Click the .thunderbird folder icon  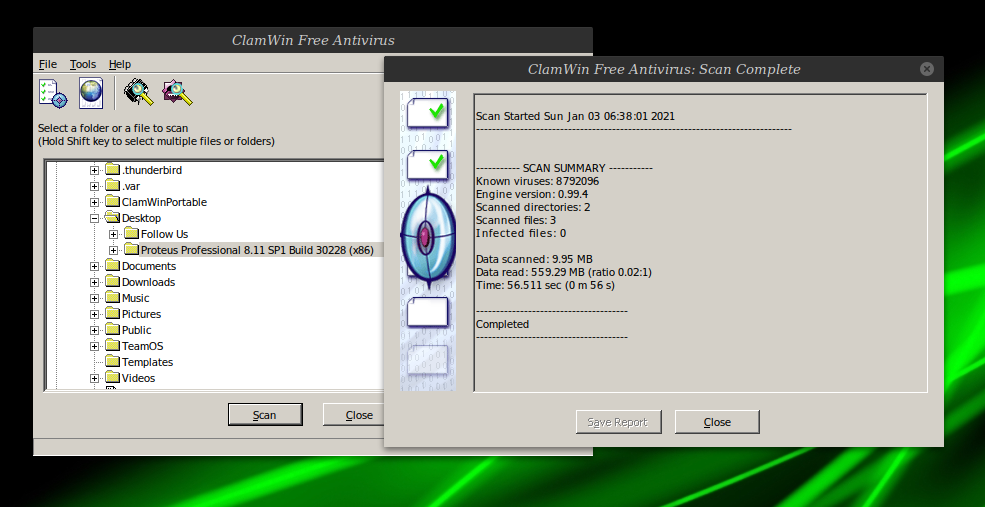[x=112, y=169]
